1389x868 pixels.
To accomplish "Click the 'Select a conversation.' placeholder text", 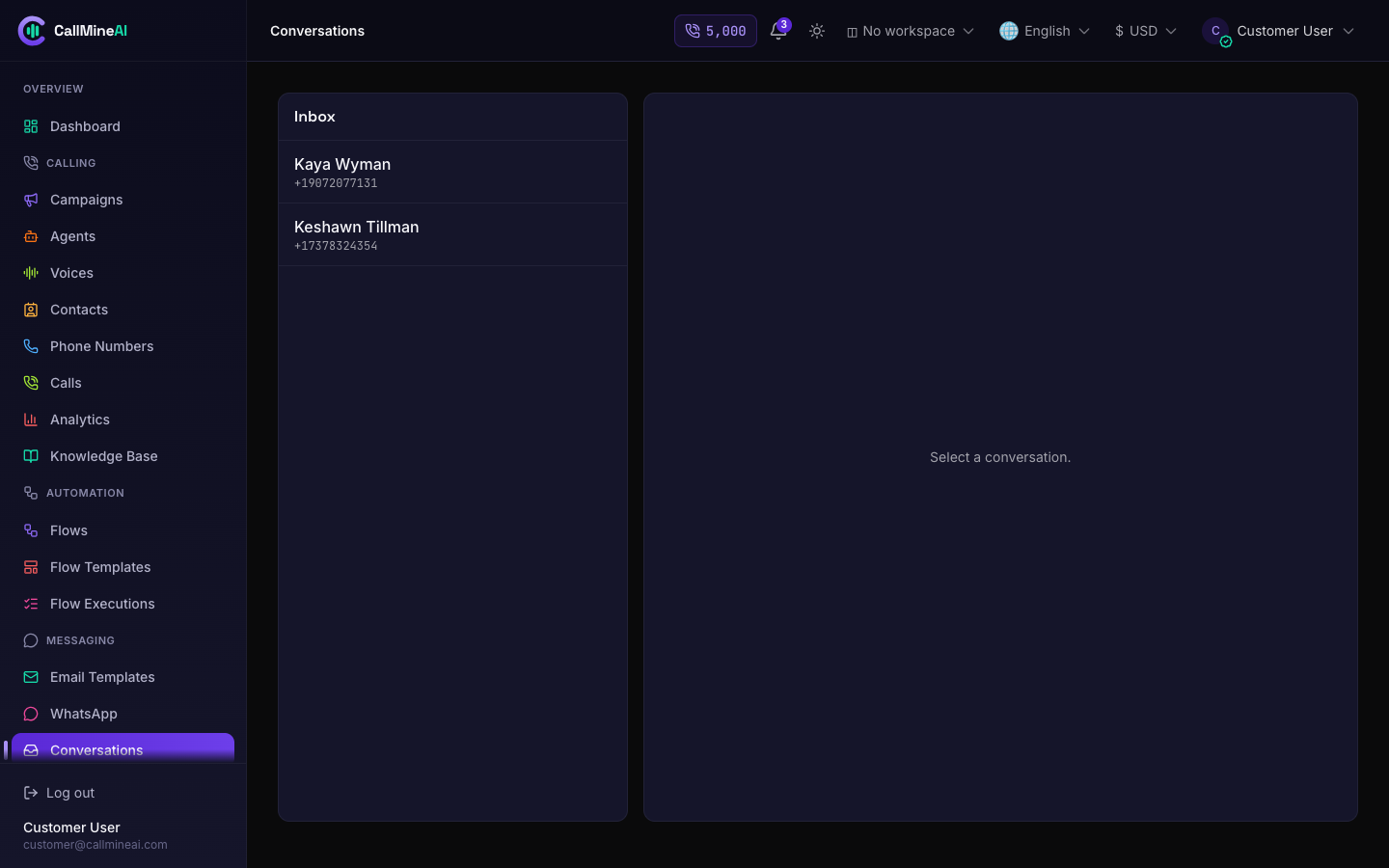I will click(1000, 457).
